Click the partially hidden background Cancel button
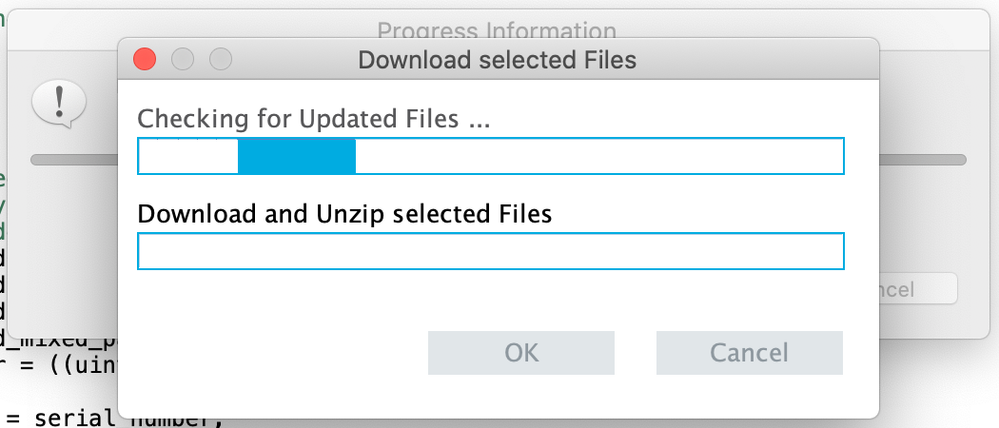This screenshot has height=428, width=999. 918,289
